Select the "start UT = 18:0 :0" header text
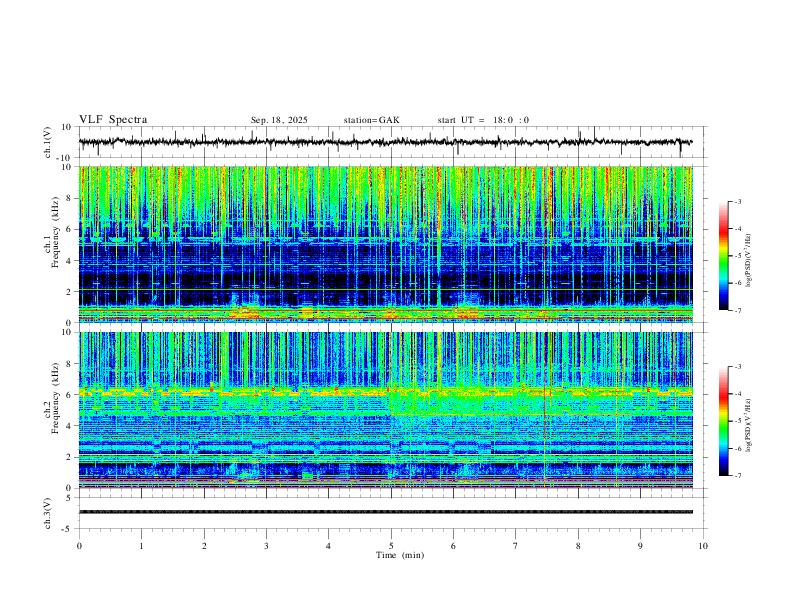The height and width of the screenshot is (612, 792). click(483, 120)
